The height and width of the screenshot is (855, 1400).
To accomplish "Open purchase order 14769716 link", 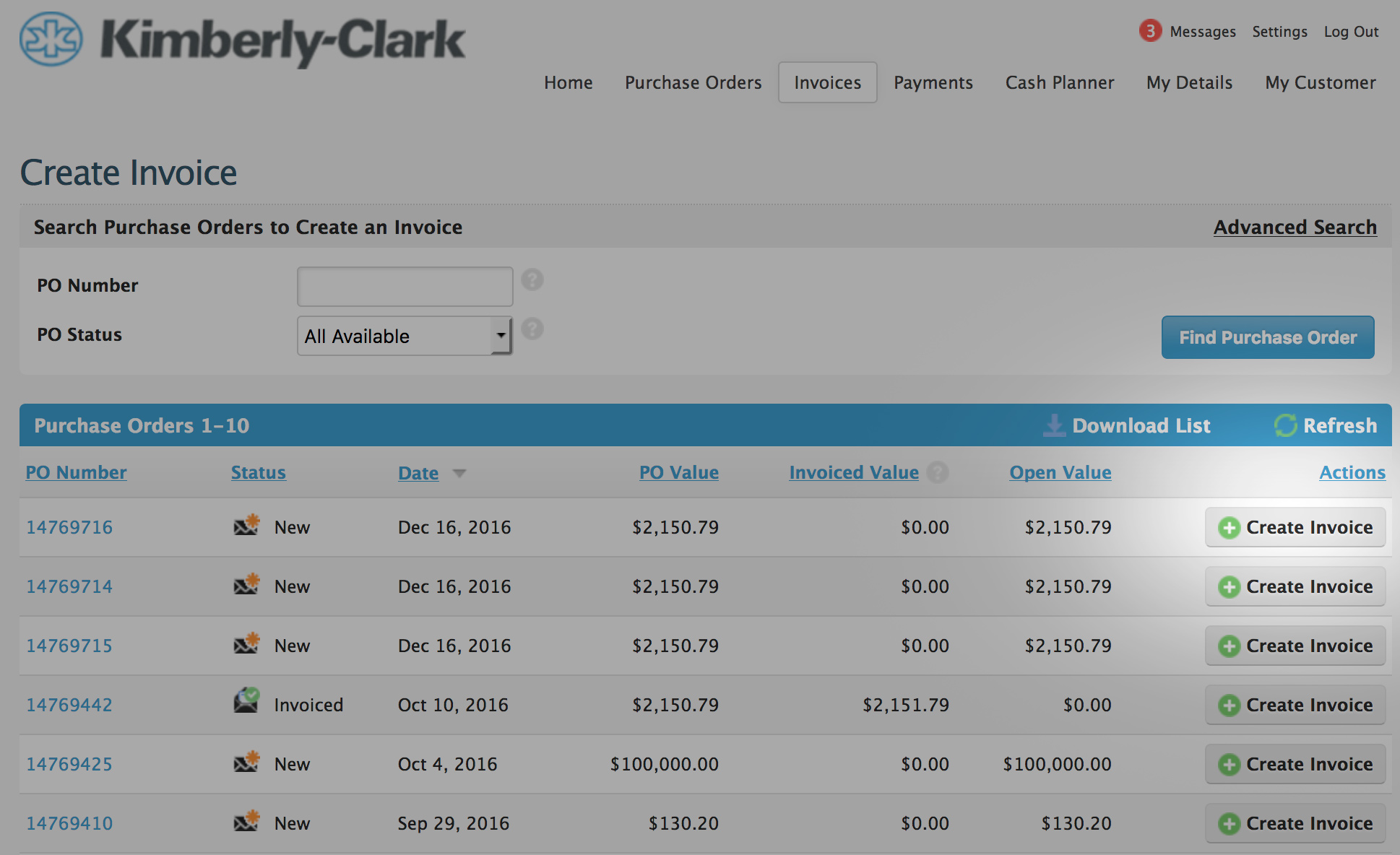I will pyautogui.click(x=69, y=528).
